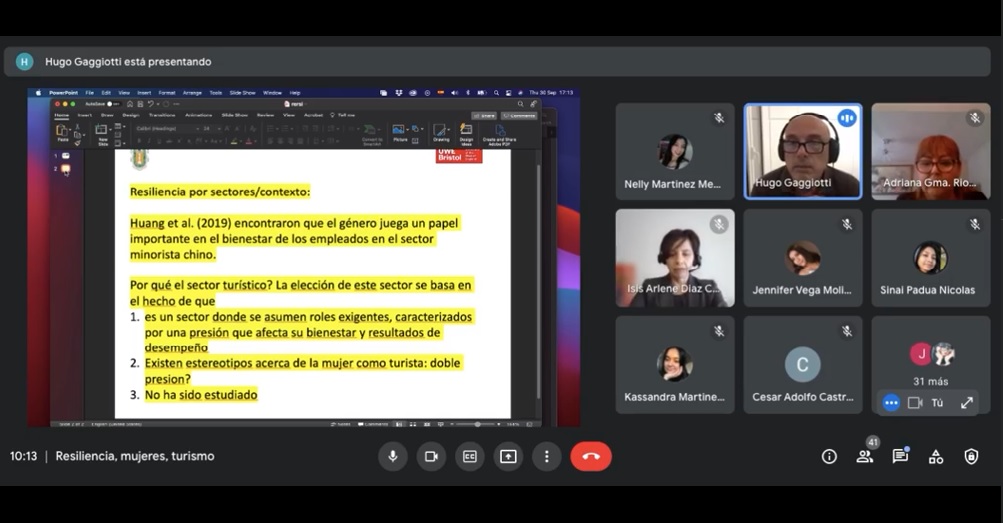Viewport: 1003px width, 523px height.
Task: Show participants list with 41 badge
Action: point(865,455)
